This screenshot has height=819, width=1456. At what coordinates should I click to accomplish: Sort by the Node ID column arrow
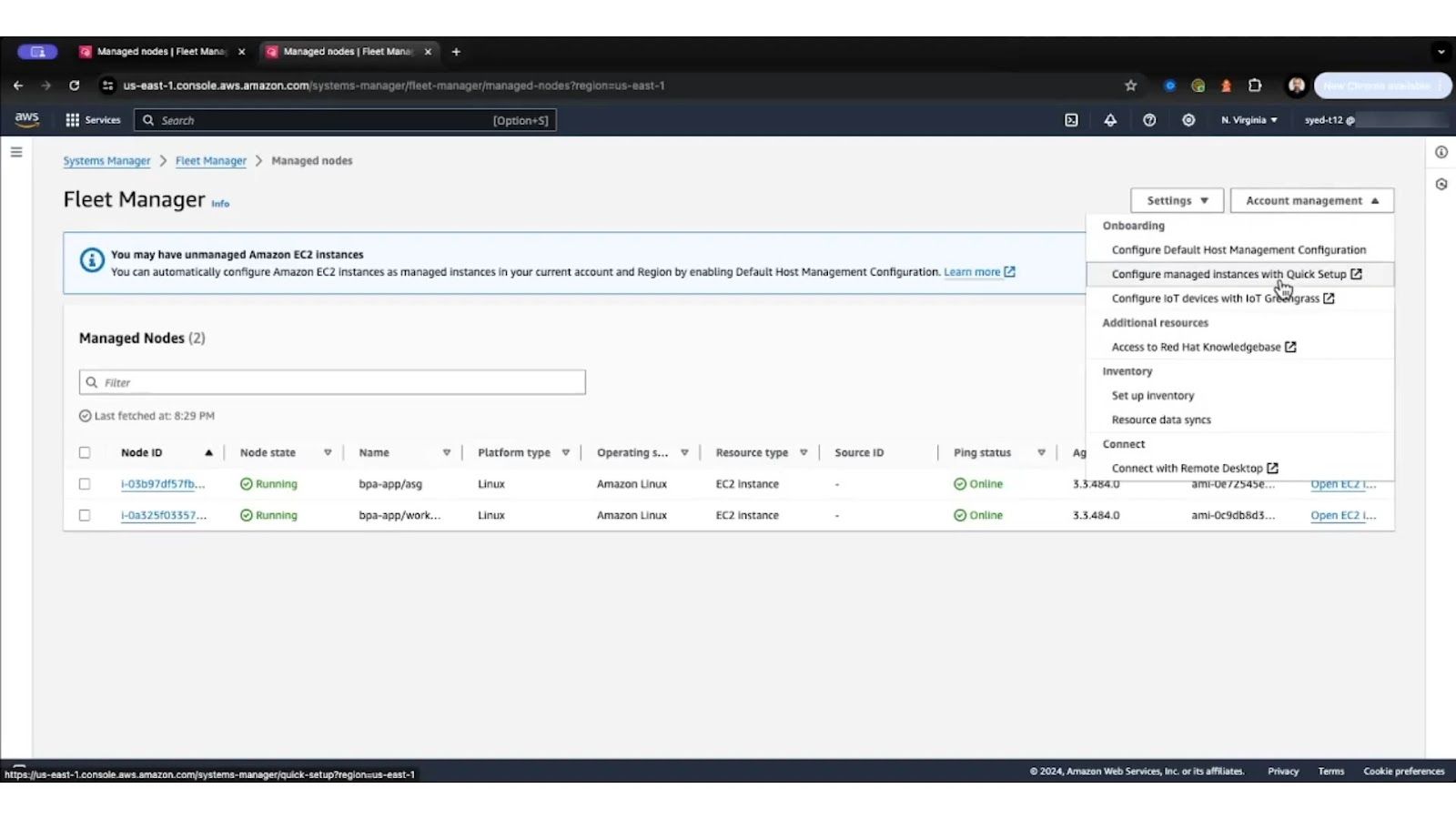tap(208, 452)
